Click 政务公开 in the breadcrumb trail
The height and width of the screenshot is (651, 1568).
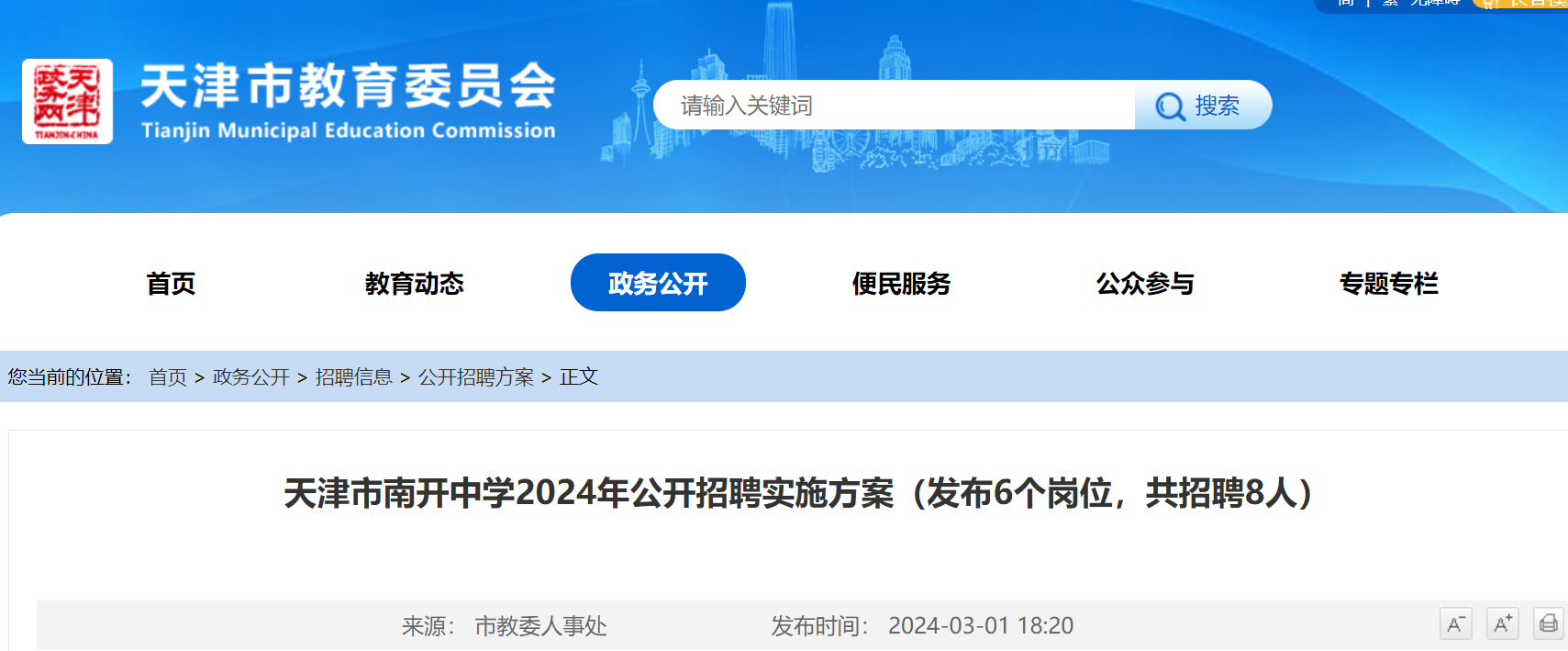[x=250, y=377]
